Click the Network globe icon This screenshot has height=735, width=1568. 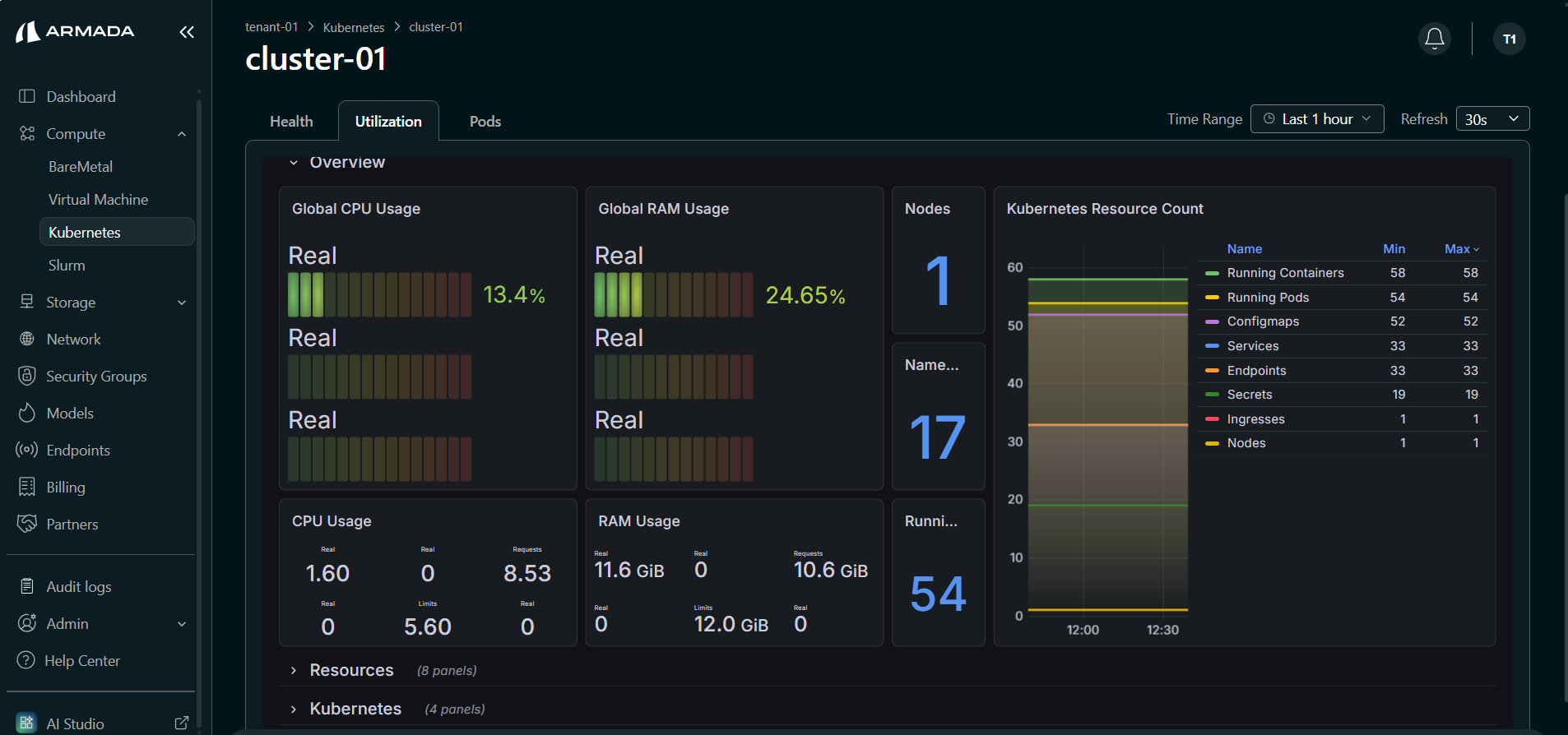point(27,339)
